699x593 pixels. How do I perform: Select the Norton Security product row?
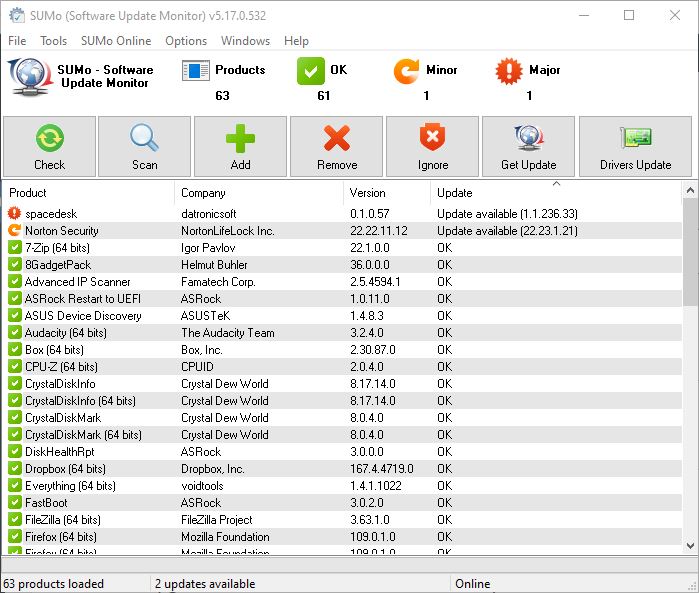coord(342,231)
